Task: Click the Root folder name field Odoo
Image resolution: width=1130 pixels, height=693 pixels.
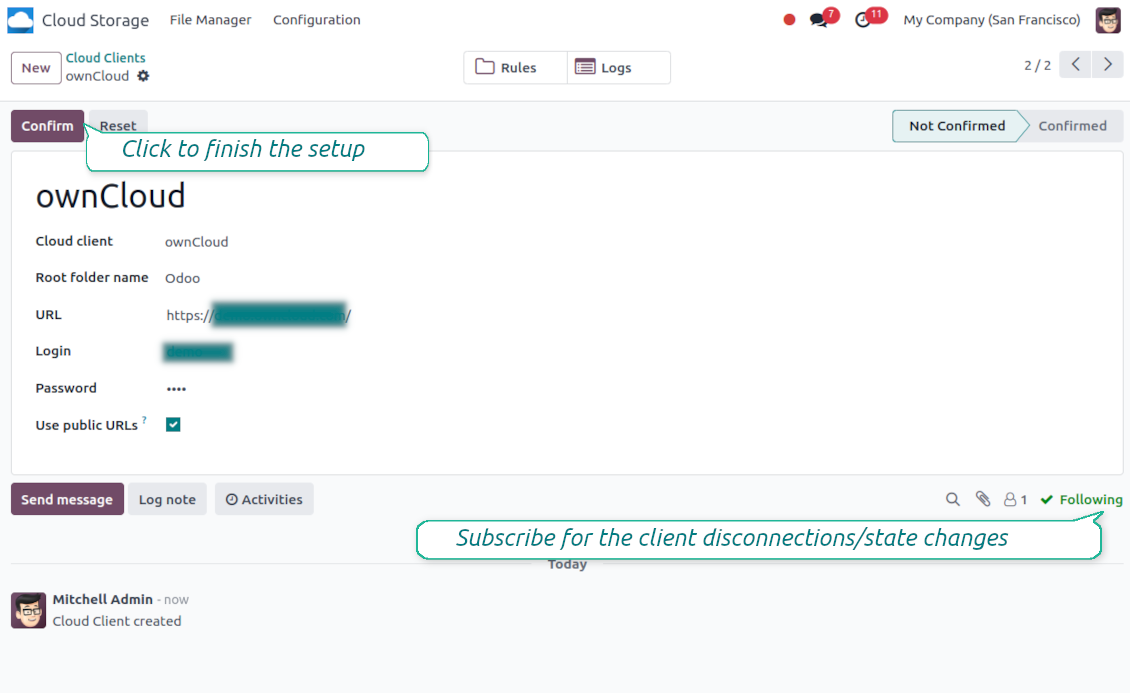Action: pos(182,278)
